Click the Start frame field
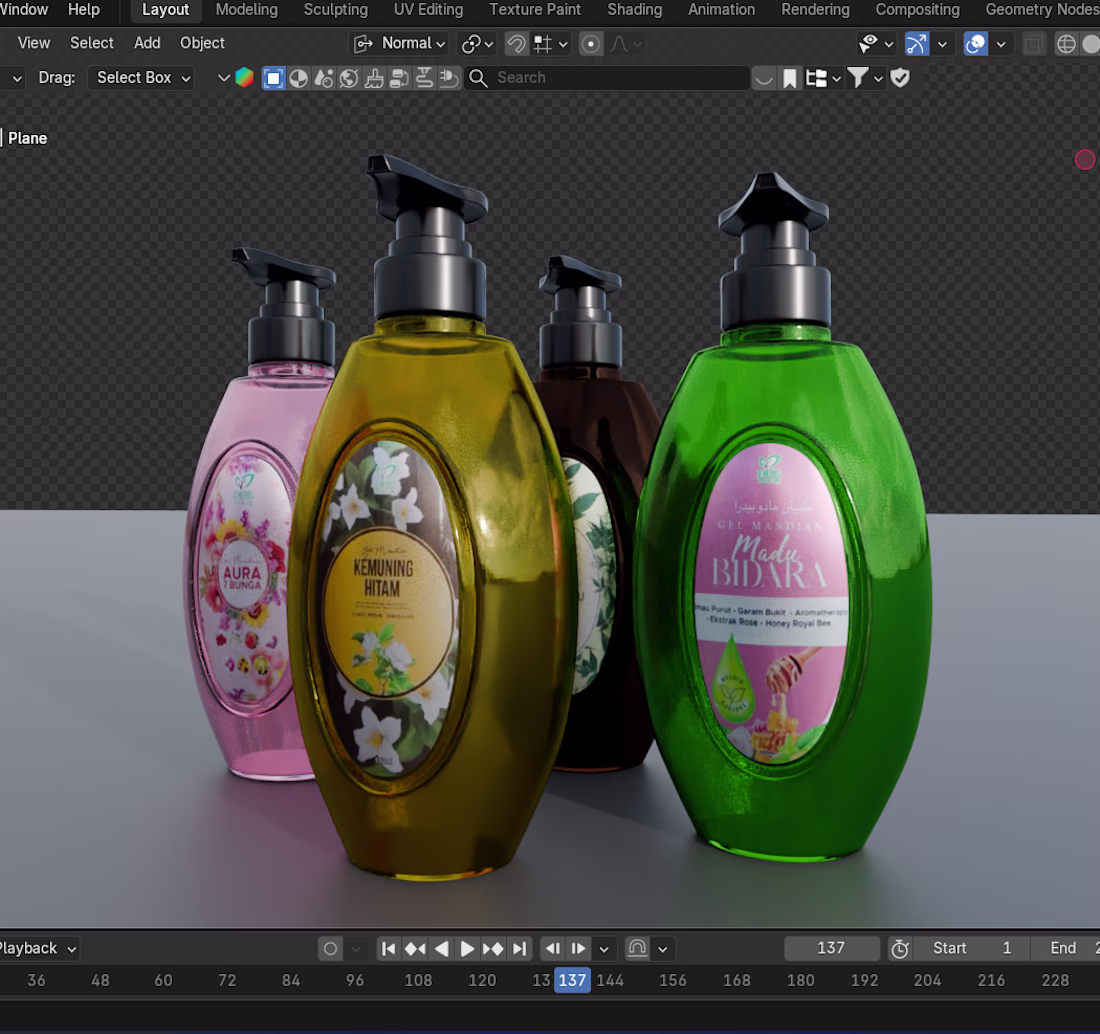1100x1034 pixels. 972,949
